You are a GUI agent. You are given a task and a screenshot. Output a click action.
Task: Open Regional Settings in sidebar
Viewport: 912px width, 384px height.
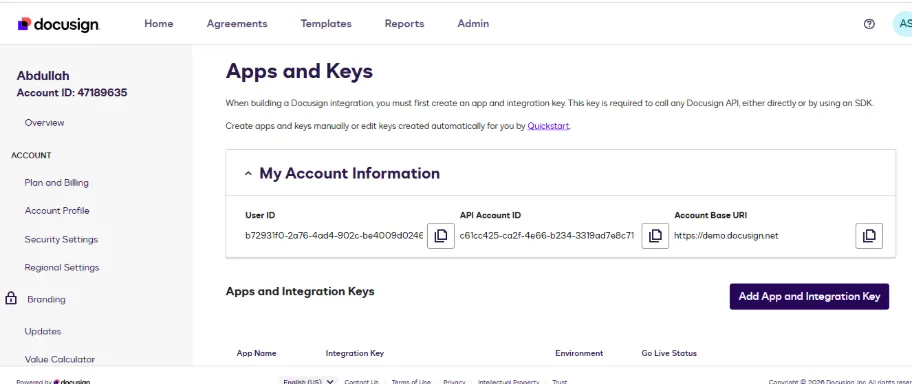coord(62,268)
